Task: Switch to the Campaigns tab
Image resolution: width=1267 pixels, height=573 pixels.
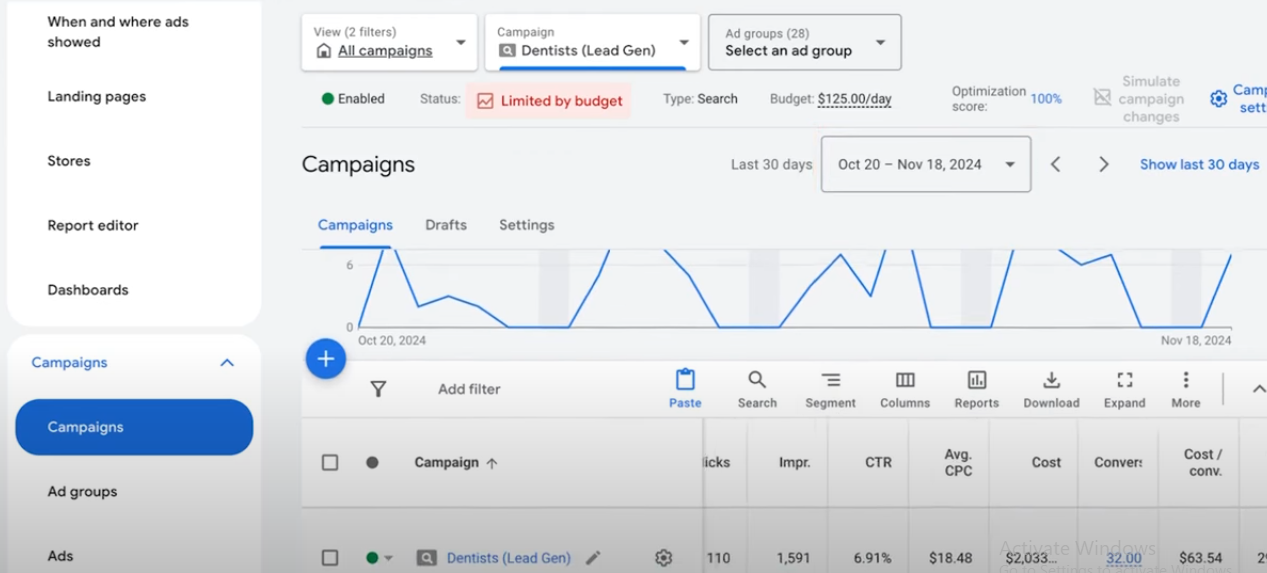Action: tap(355, 225)
